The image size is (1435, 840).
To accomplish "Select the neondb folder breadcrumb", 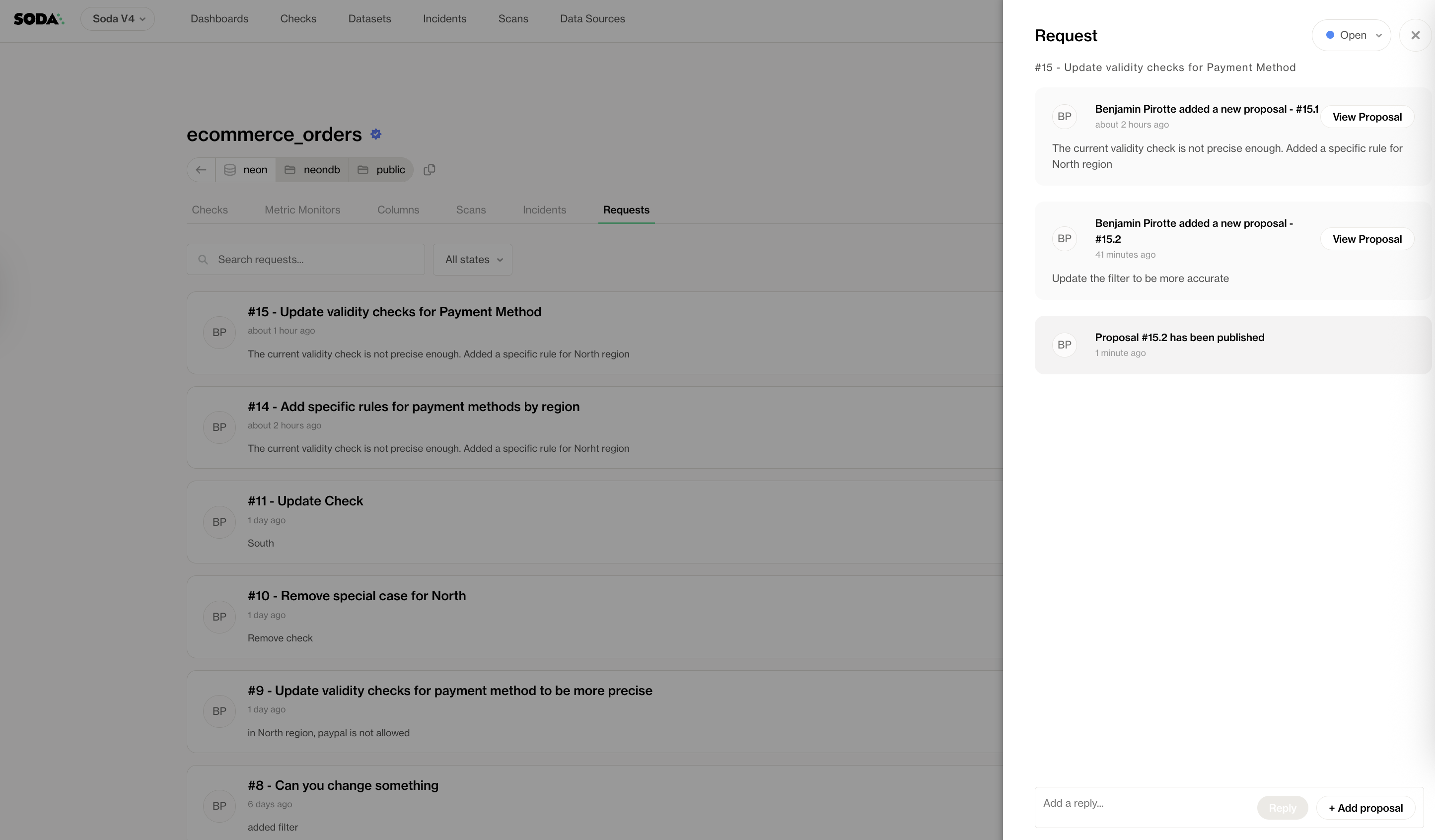I will [312, 170].
